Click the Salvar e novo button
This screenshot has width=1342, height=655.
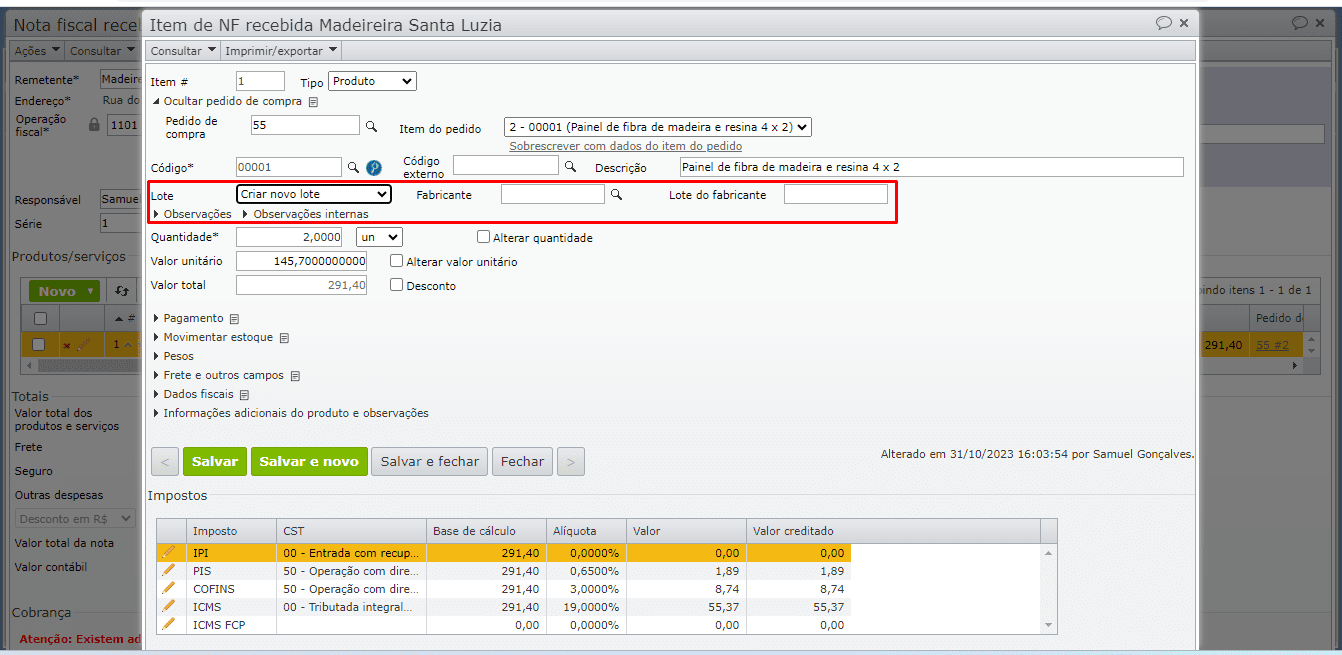309,461
